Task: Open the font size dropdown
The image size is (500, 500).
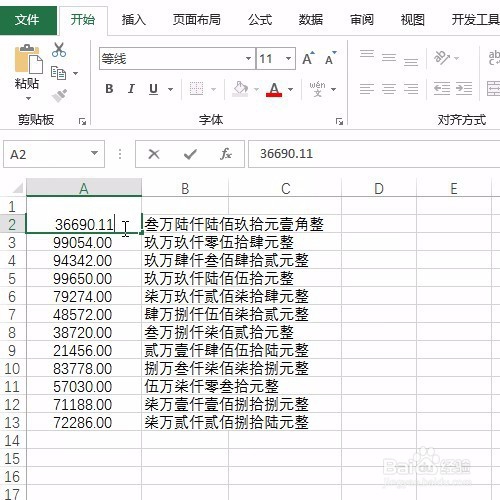Action: tap(288, 59)
